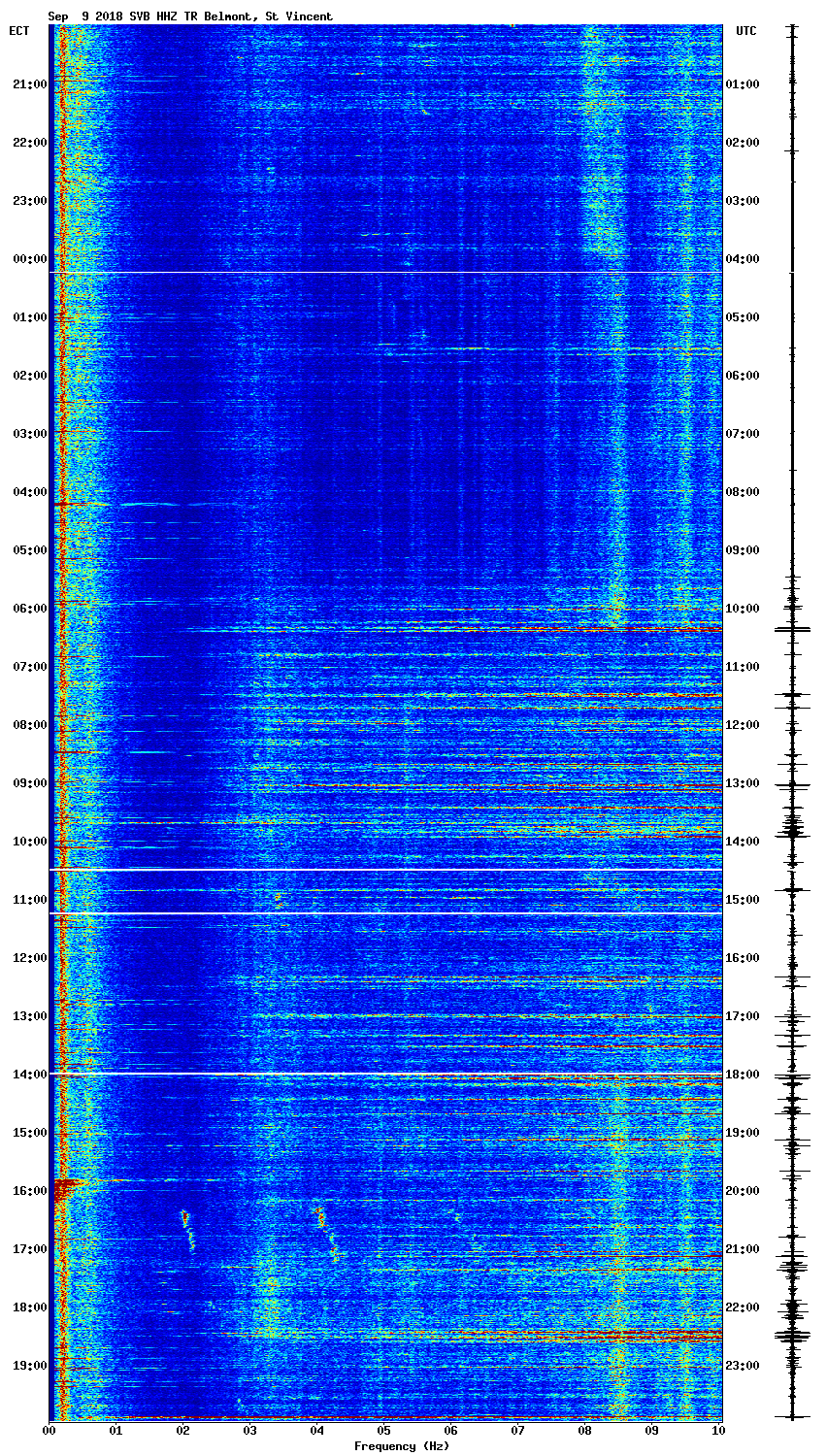Pick the 07:00 label on the ECT axis

(x=28, y=667)
